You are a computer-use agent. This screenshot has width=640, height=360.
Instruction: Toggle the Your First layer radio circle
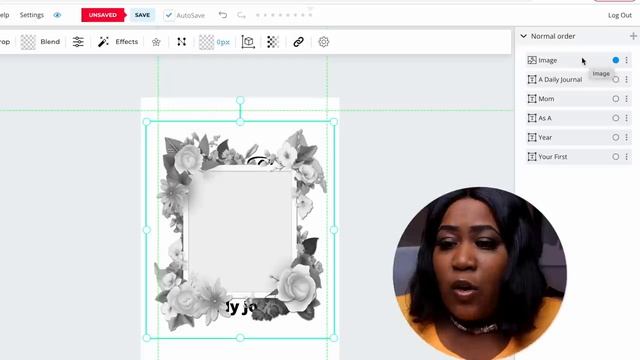pos(616,157)
